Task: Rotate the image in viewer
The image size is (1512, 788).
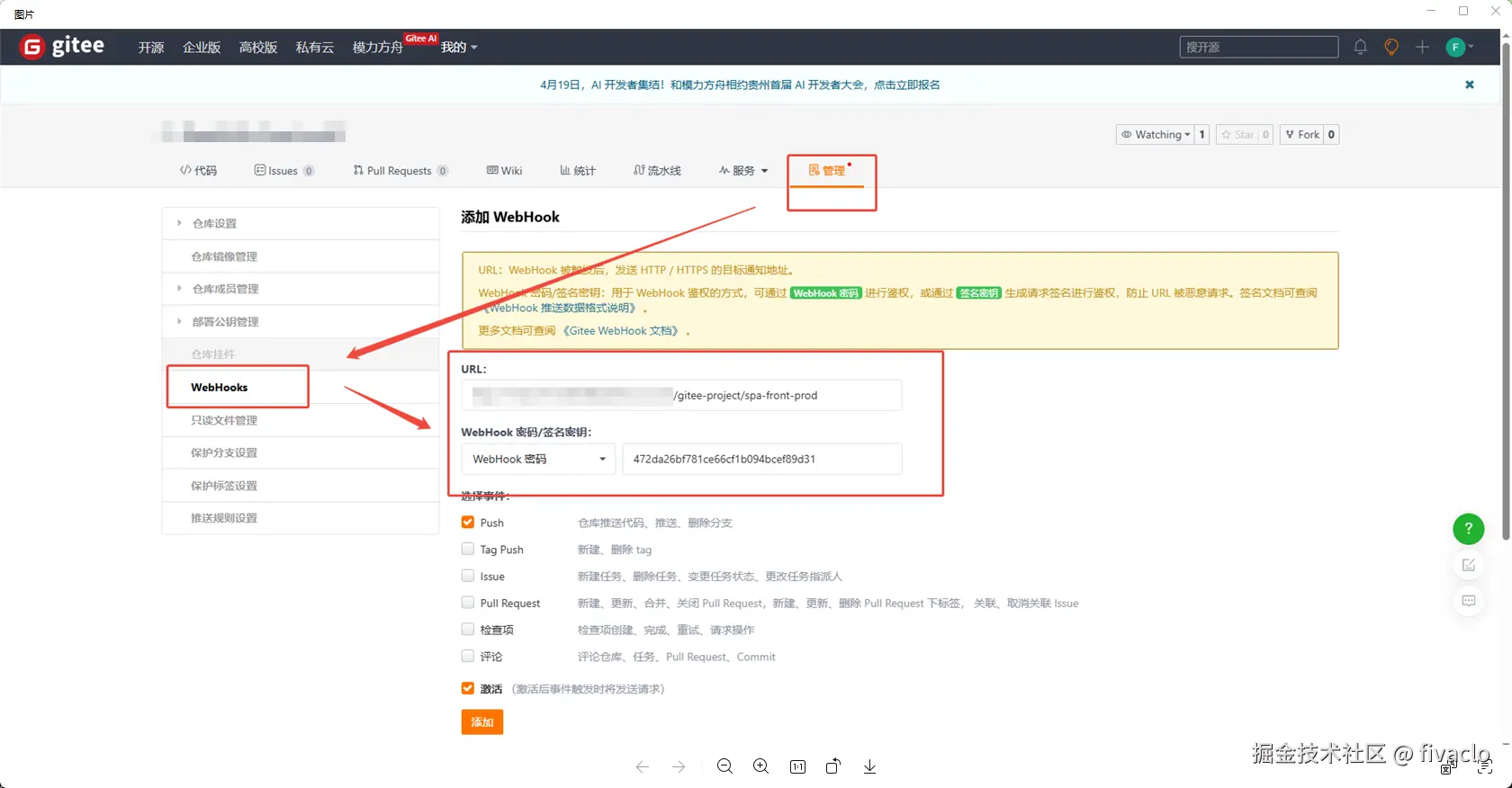Action: point(833,766)
